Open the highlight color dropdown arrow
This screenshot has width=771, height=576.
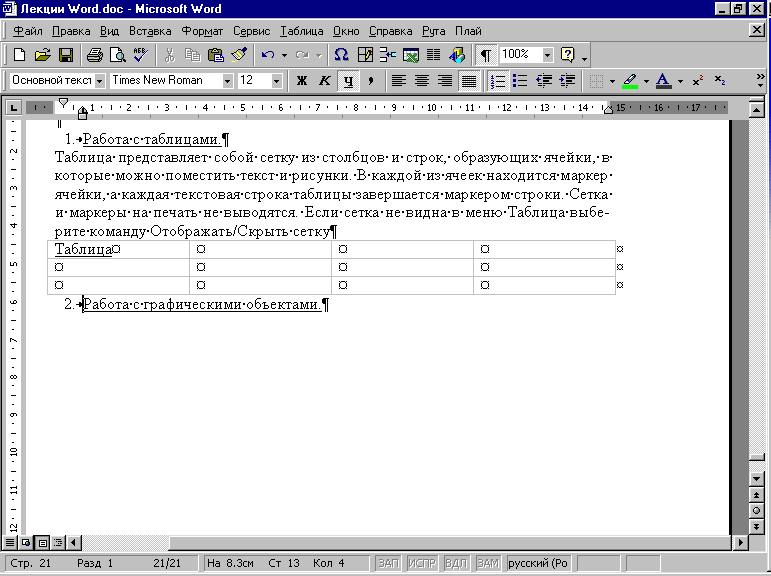click(646, 81)
